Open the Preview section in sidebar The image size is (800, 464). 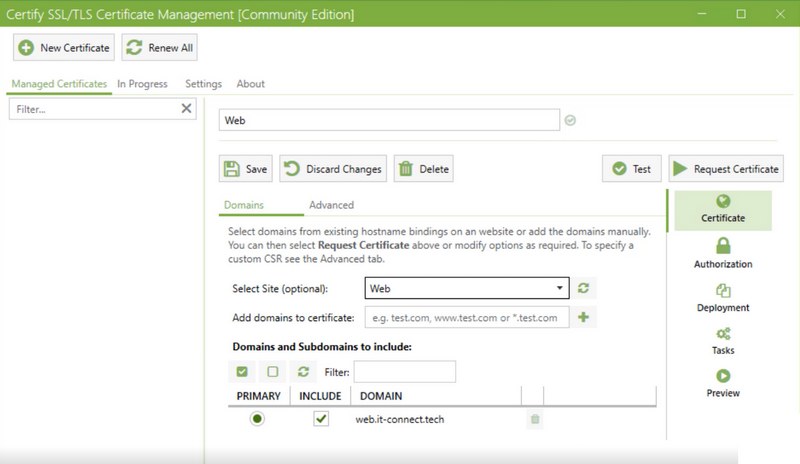tap(723, 383)
